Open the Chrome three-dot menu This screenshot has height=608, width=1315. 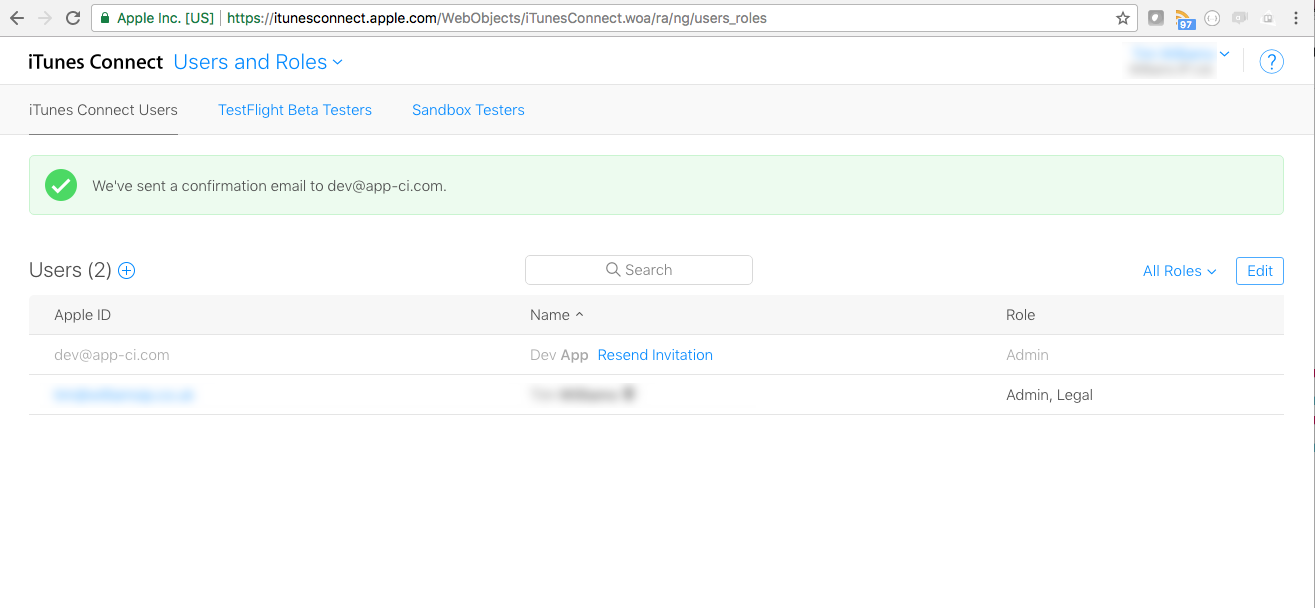point(1296,18)
